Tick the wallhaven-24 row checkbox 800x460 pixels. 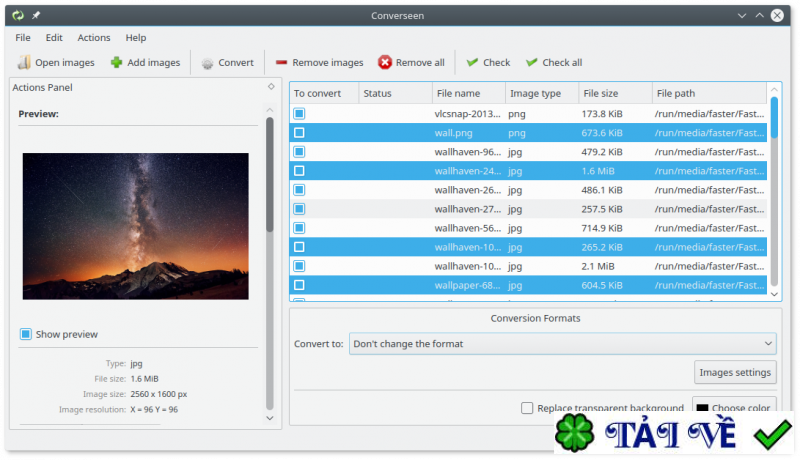tap(299, 171)
